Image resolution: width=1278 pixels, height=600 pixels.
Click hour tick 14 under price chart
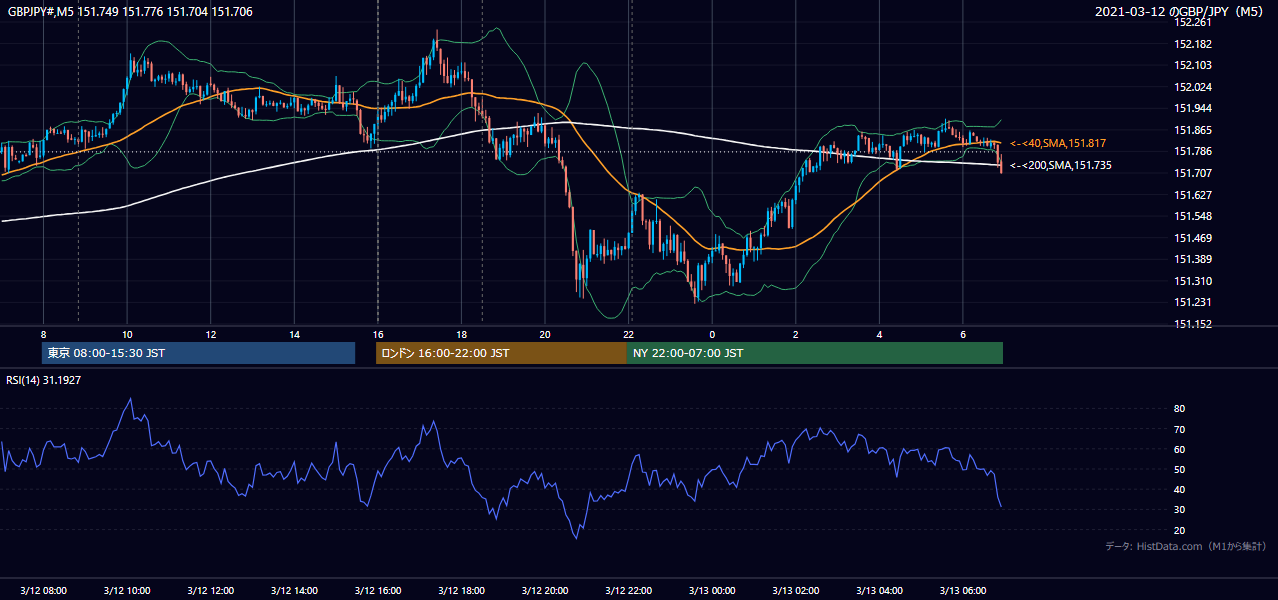point(294,333)
